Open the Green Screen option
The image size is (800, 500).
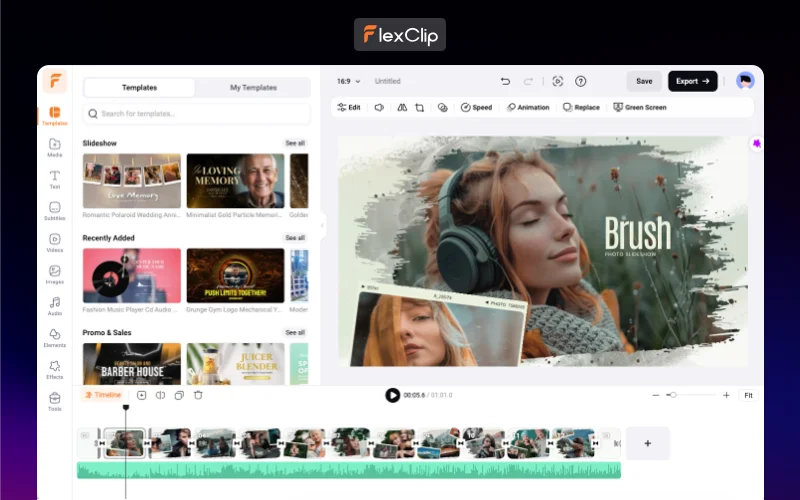point(640,107)
